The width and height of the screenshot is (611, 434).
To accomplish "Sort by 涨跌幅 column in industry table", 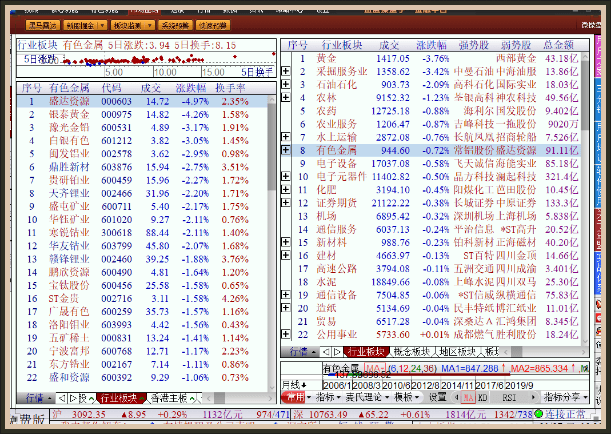I will pos(431,45).
